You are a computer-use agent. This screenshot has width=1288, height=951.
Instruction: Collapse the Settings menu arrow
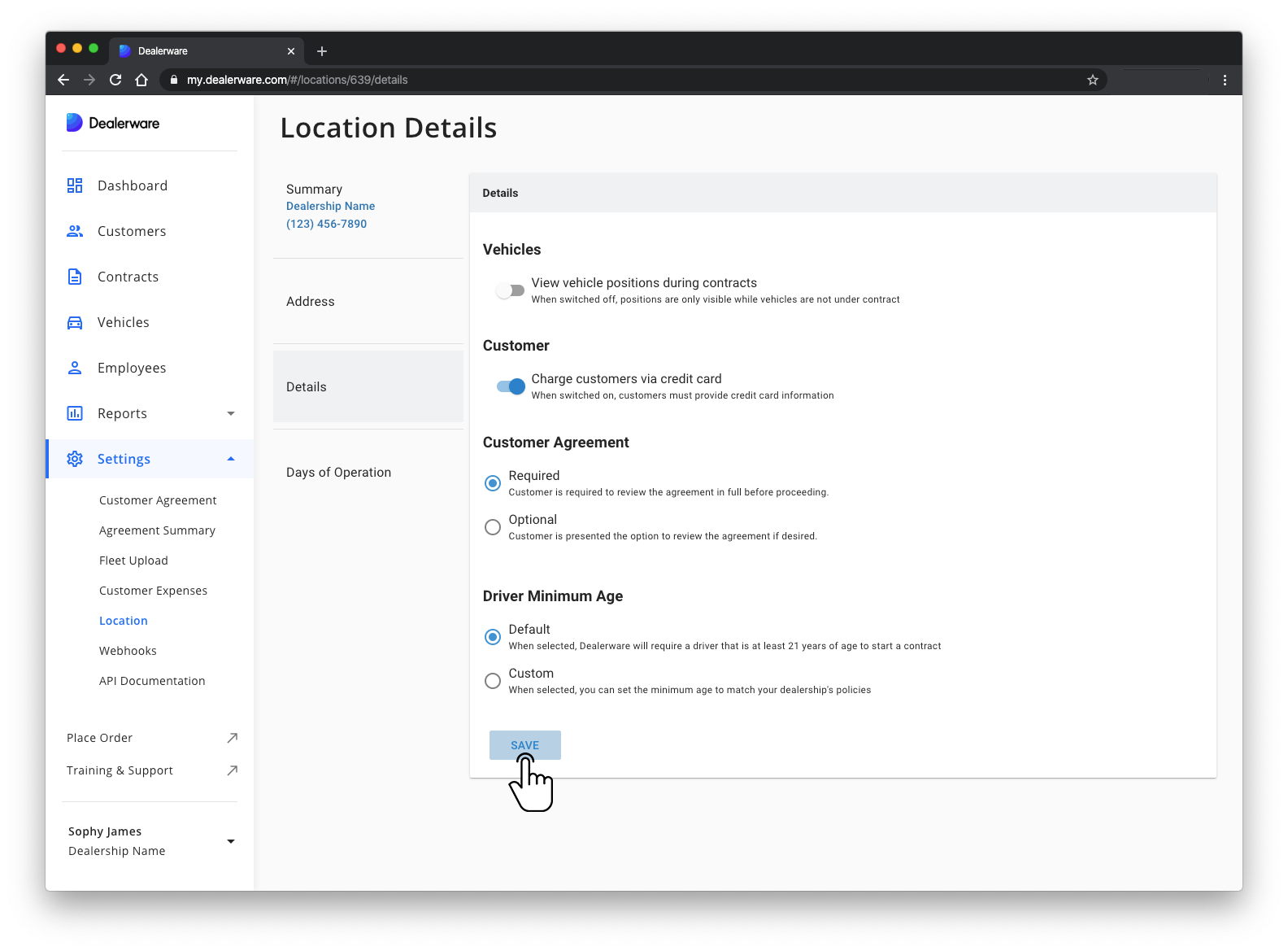231,459
